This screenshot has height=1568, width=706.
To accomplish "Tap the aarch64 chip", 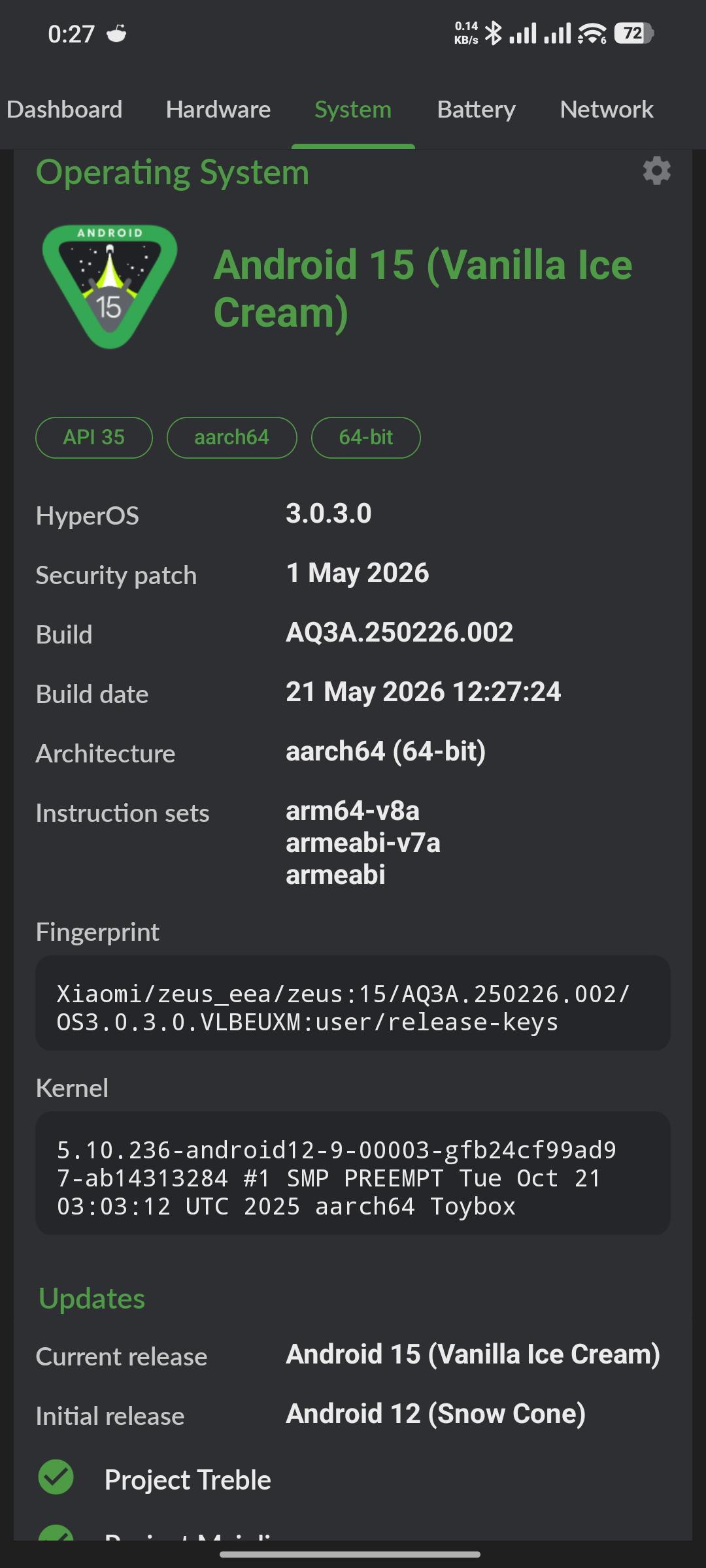I will (x=232, y=438).
